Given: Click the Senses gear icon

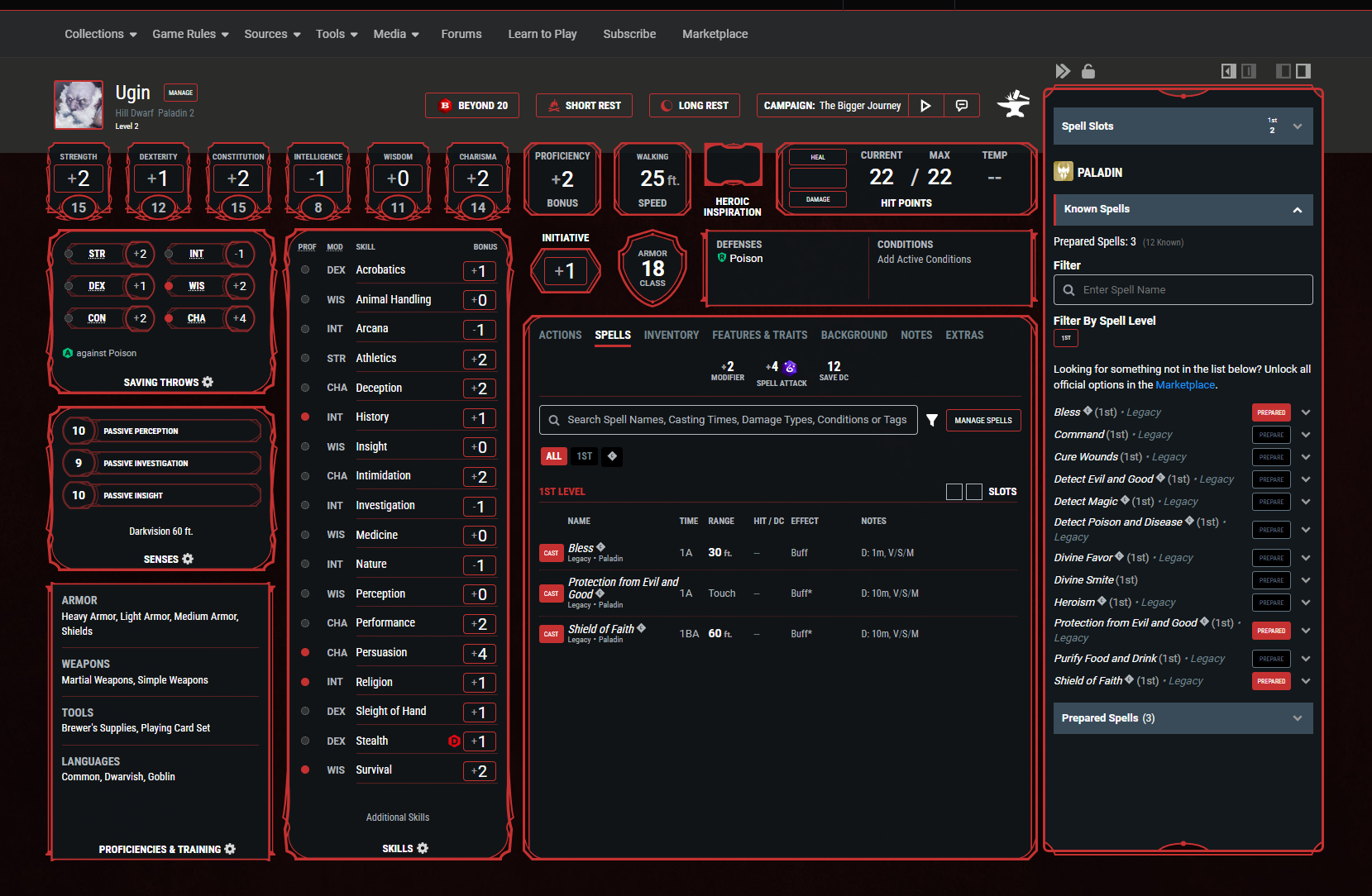Looking at the screenshot, I should 188,559.
